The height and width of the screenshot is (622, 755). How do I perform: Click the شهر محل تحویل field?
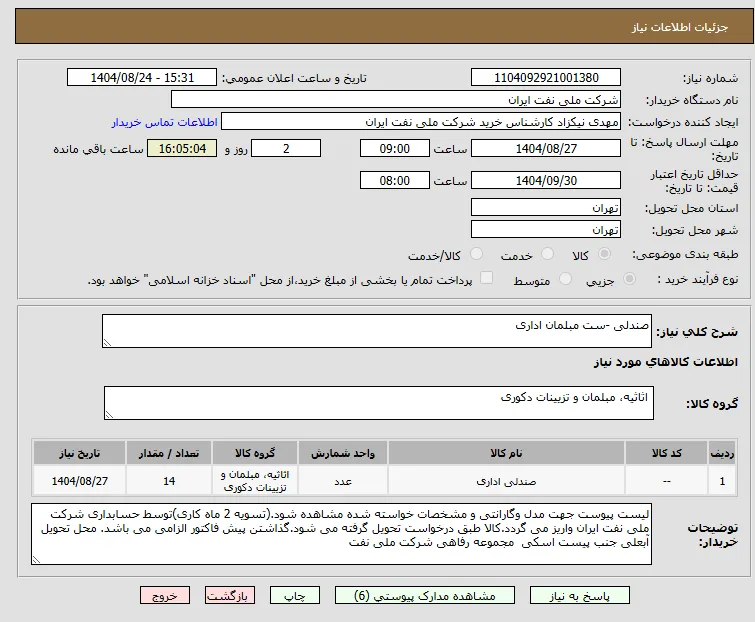tap(546, 230)
